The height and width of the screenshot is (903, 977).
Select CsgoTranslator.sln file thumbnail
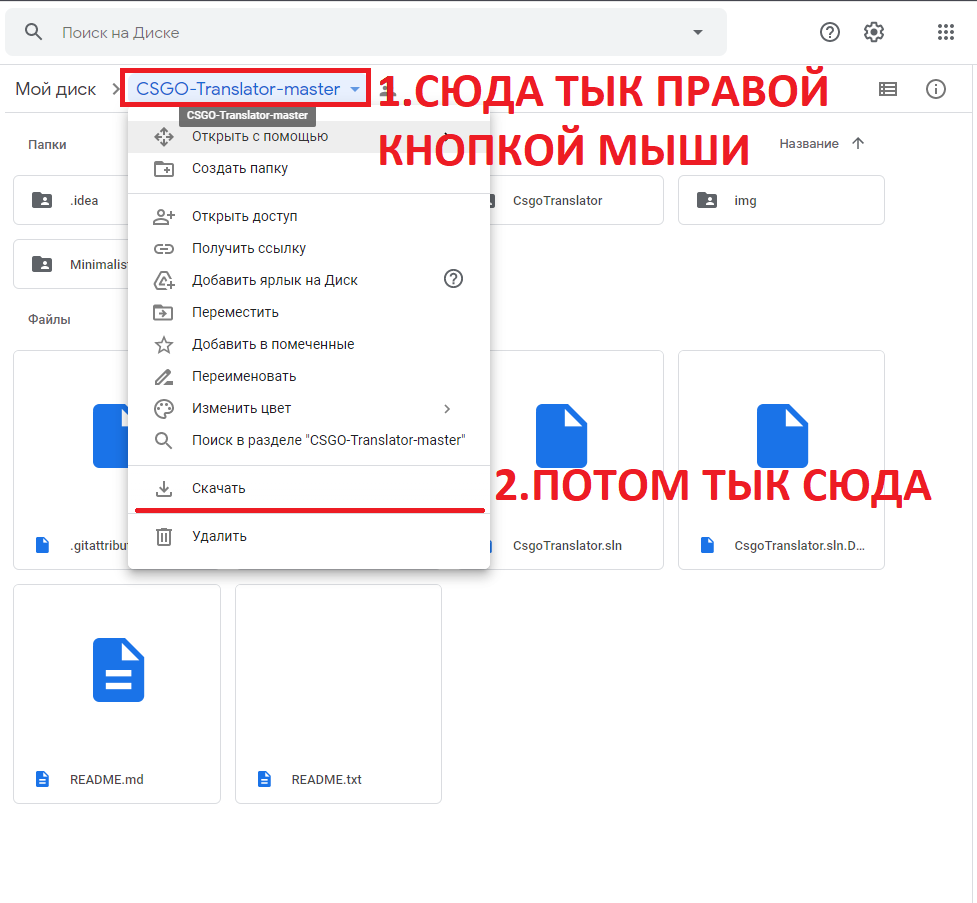[561, 436]
